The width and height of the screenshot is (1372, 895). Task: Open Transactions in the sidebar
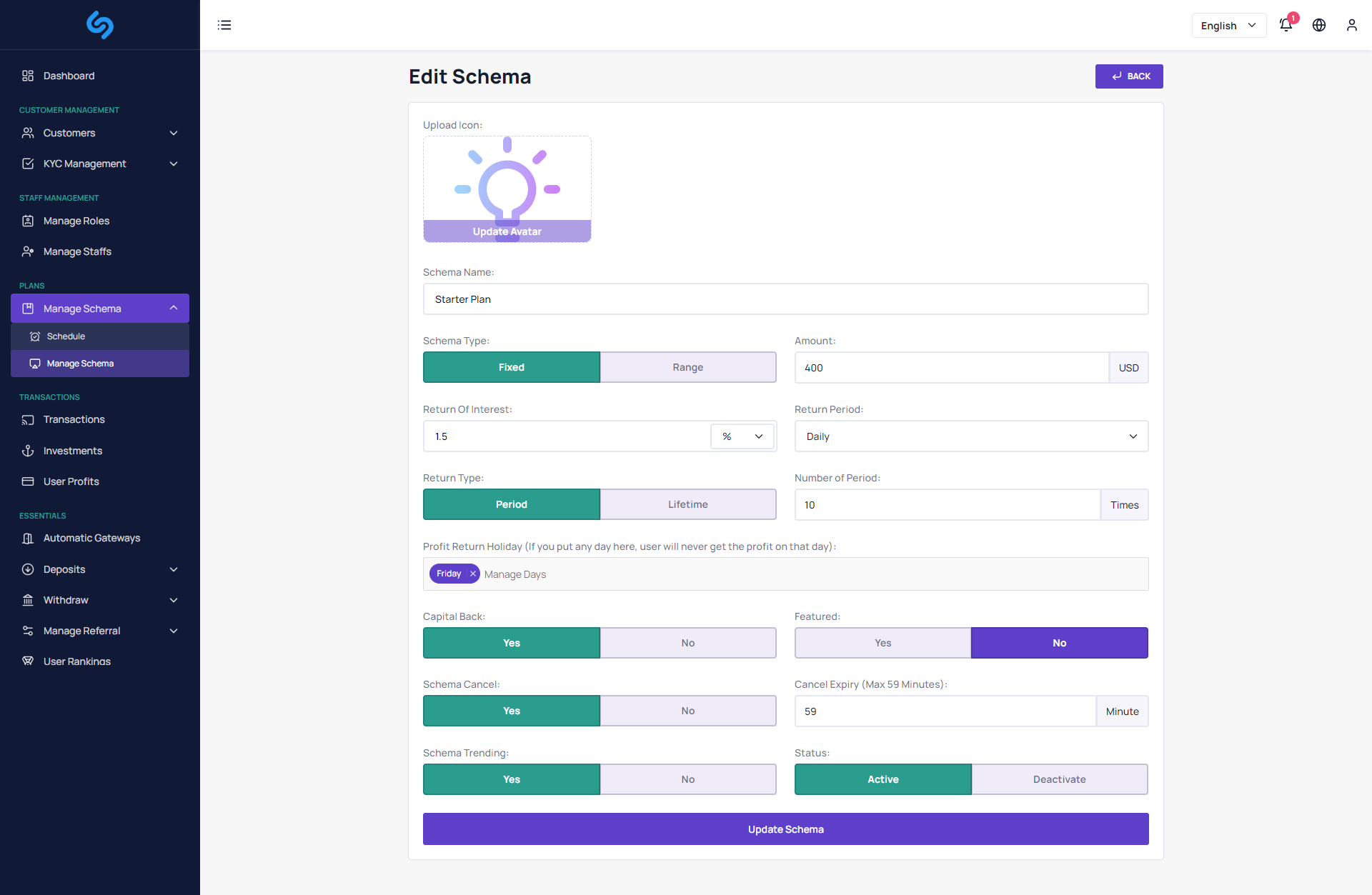(x=74, y=419)
